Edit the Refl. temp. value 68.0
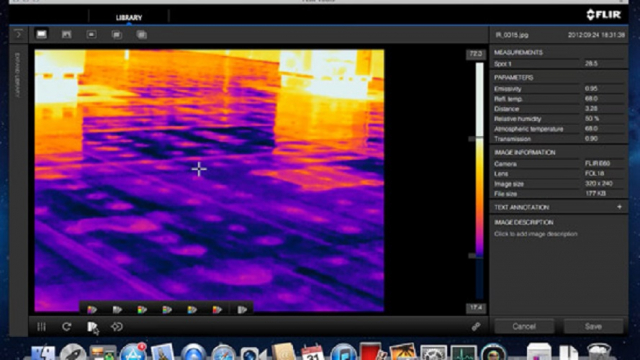 point(591,99)
